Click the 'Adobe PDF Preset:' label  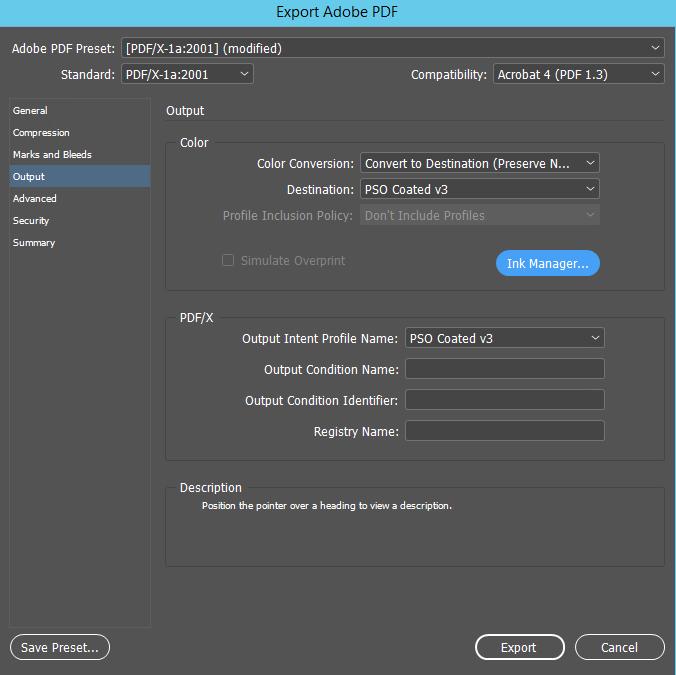coord(63,48)
